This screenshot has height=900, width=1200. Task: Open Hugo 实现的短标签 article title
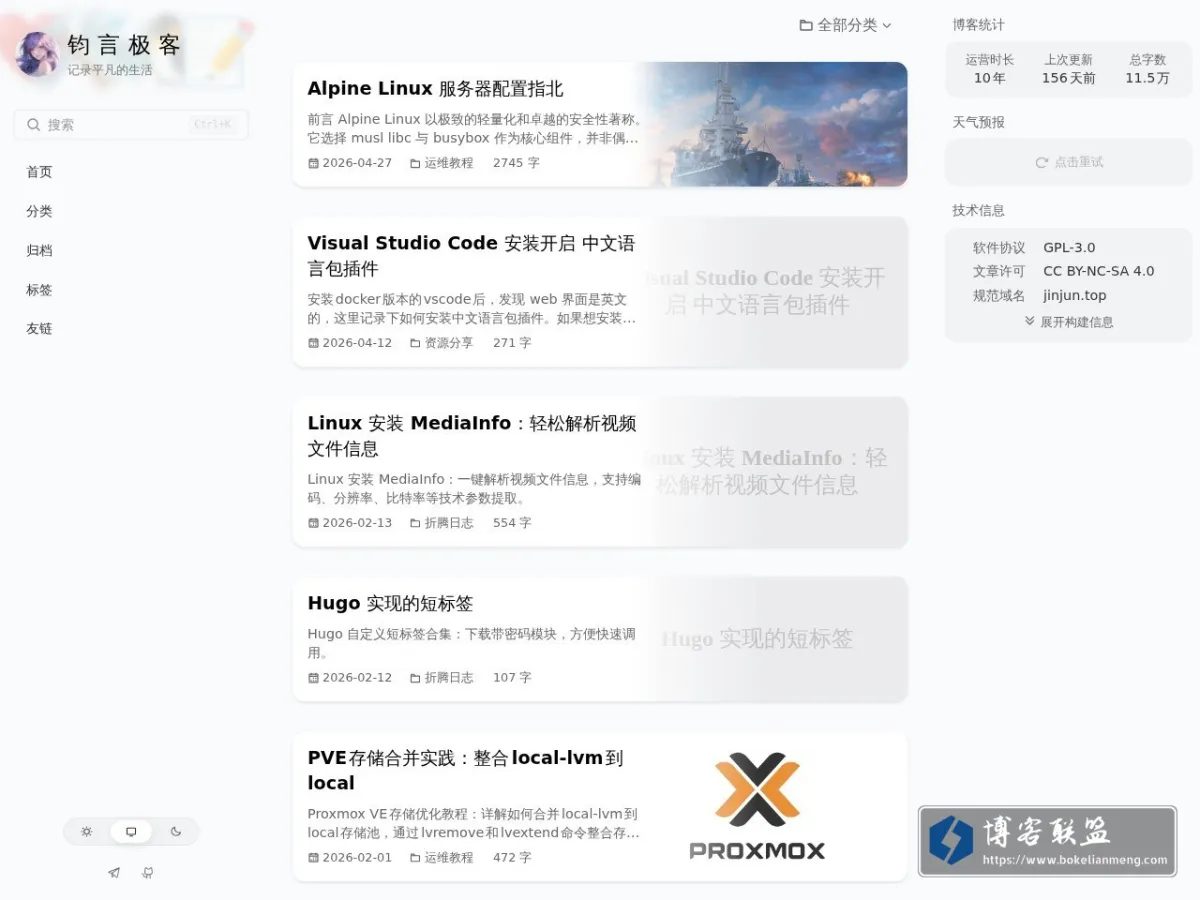pyautogui.click(x=390, y=603)
